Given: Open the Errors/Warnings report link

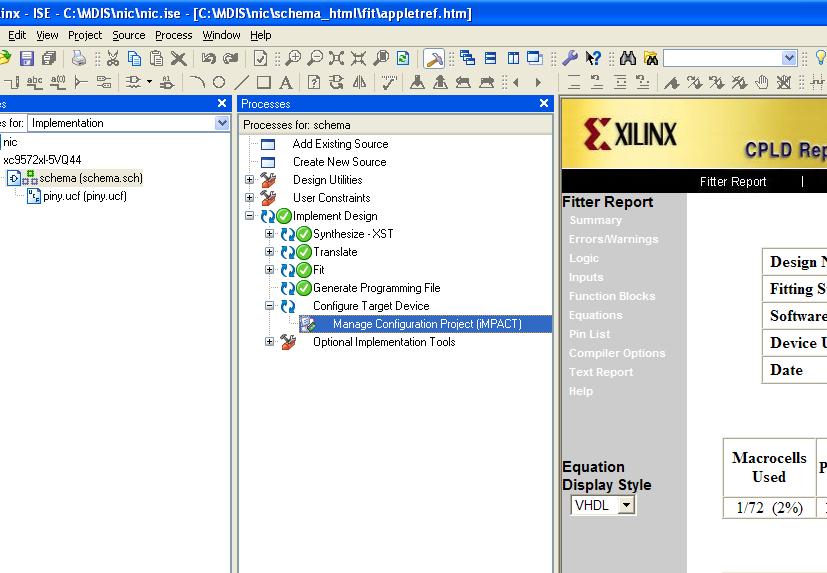Looking at the screenshot, I should pos(613,239).
